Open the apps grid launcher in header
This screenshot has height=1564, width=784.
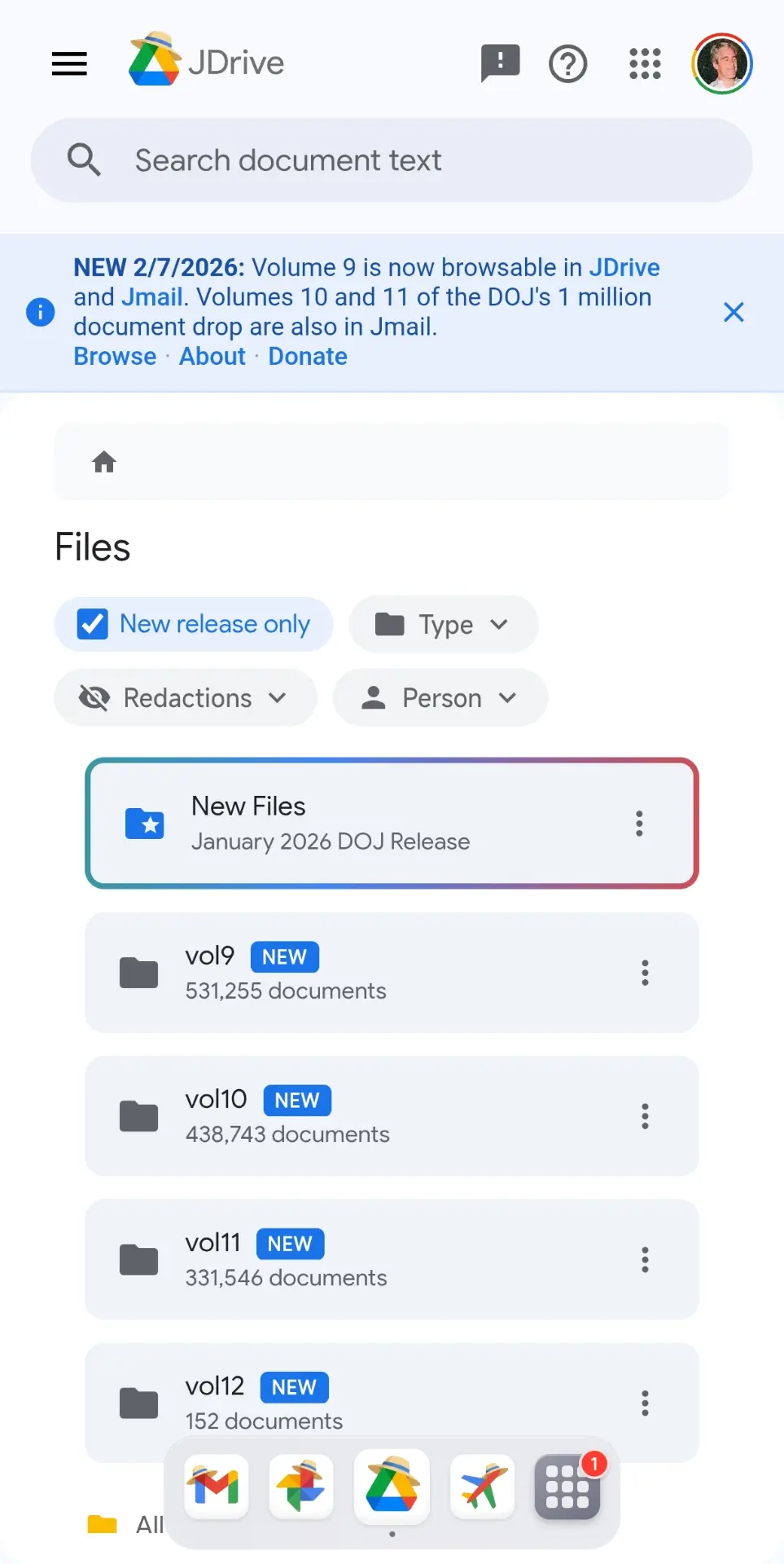click(x=645, y=64)
